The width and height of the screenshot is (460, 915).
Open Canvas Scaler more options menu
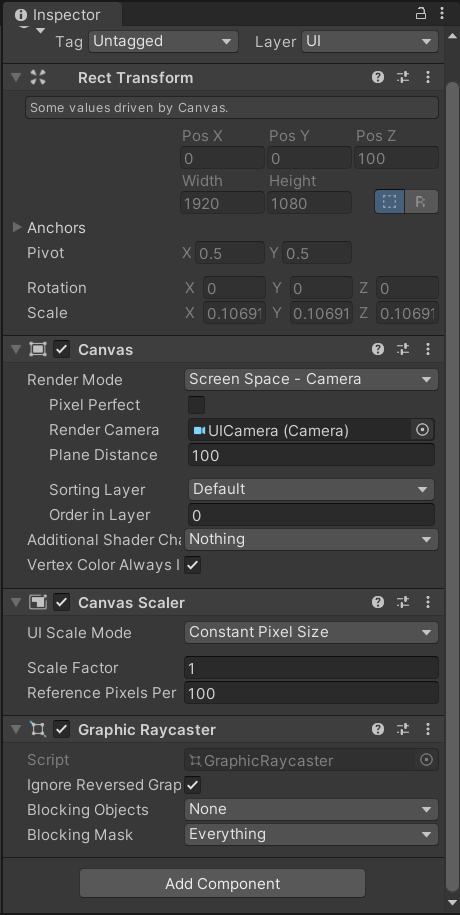[428, 602]
